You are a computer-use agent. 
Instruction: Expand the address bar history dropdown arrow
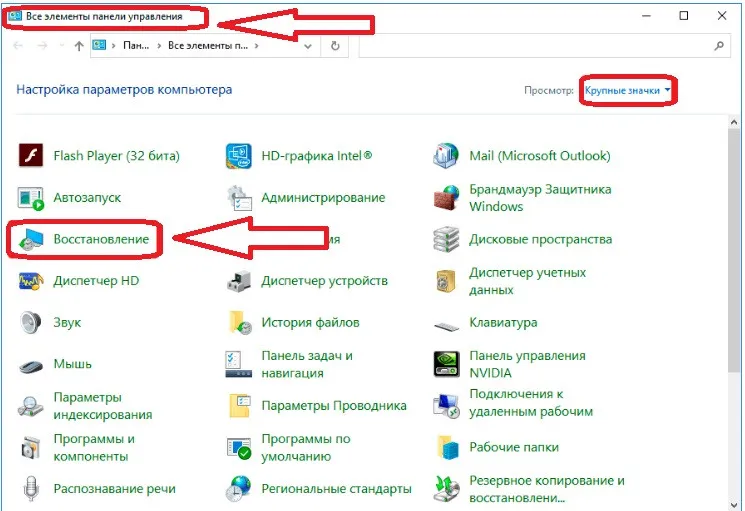coord(310,46)
